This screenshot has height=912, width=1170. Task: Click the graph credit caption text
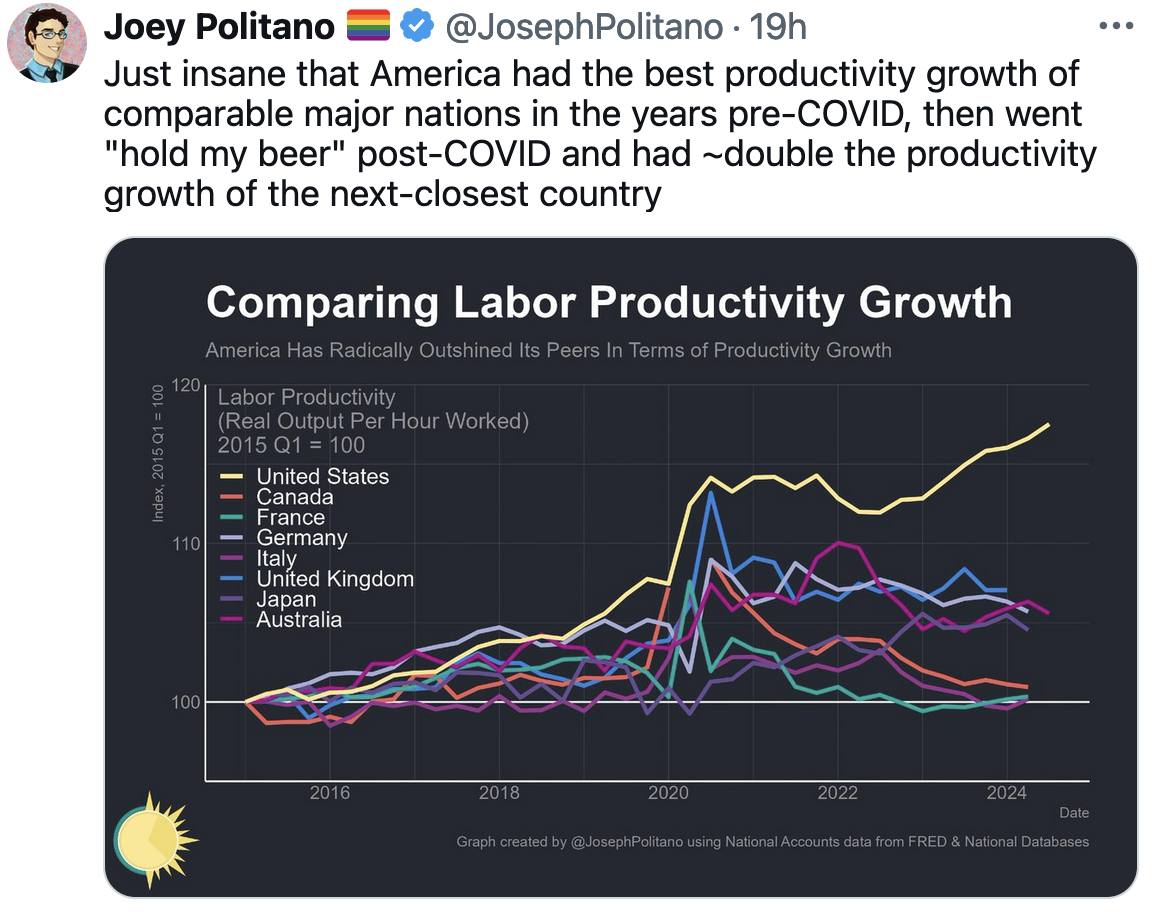[x=772, y=842]
